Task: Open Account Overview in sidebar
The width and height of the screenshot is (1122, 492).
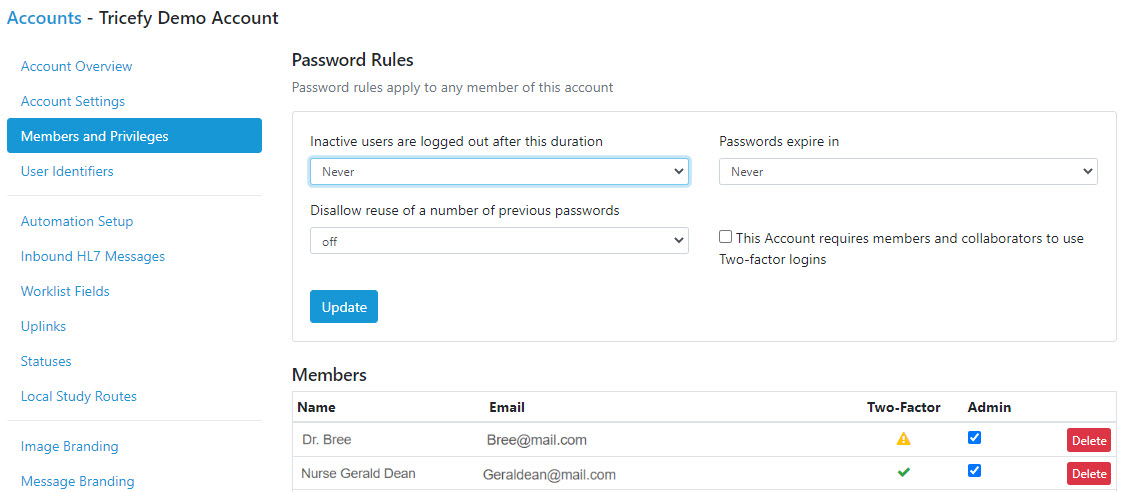Action: click(77, 67)
